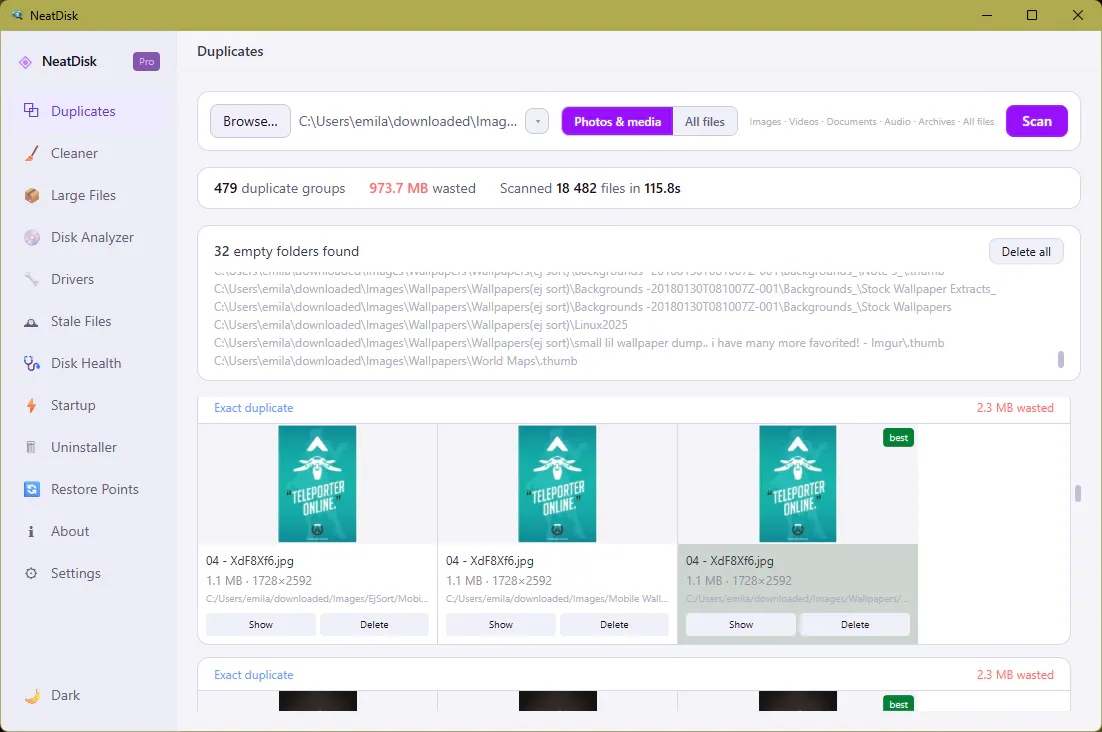Delete the best 04 - XdF8Xf6.jpg copy

point(855,625)
